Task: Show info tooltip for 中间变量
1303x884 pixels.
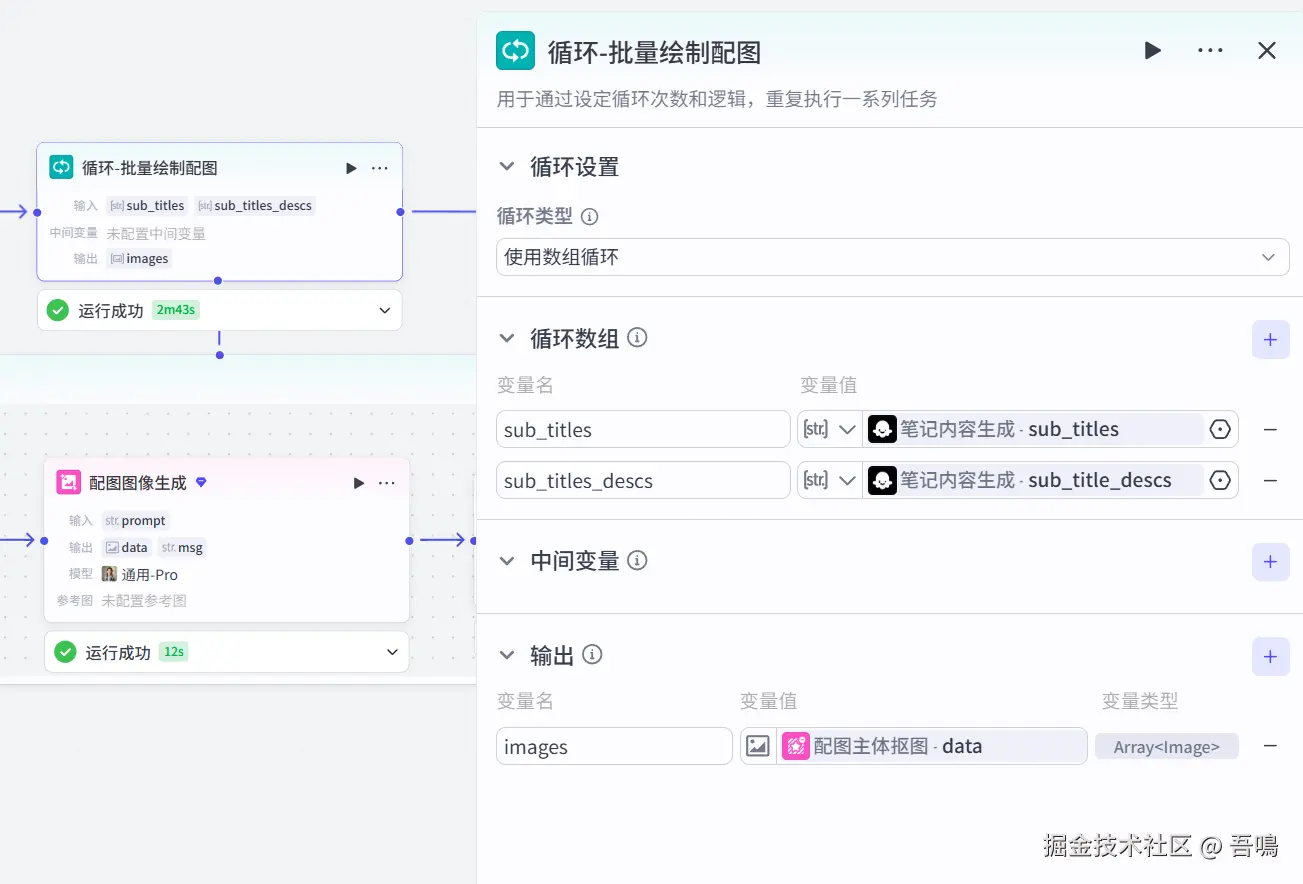Action: [x=637, y=561]
